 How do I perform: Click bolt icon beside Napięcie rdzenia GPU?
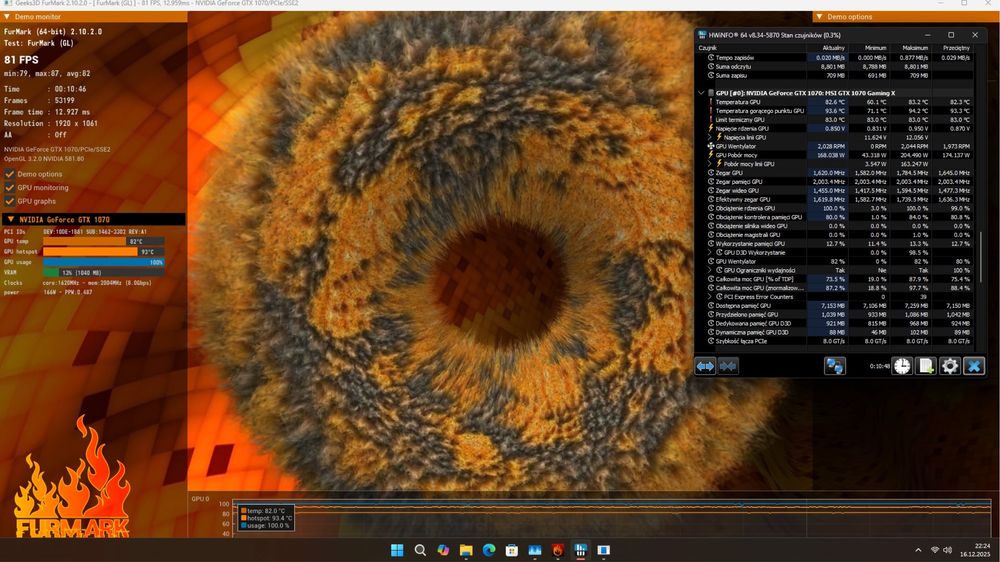(710, 128)
